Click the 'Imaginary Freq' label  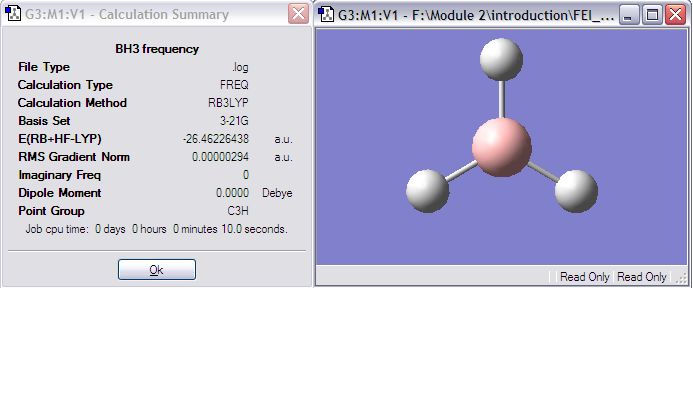click(x=59, y=175)
